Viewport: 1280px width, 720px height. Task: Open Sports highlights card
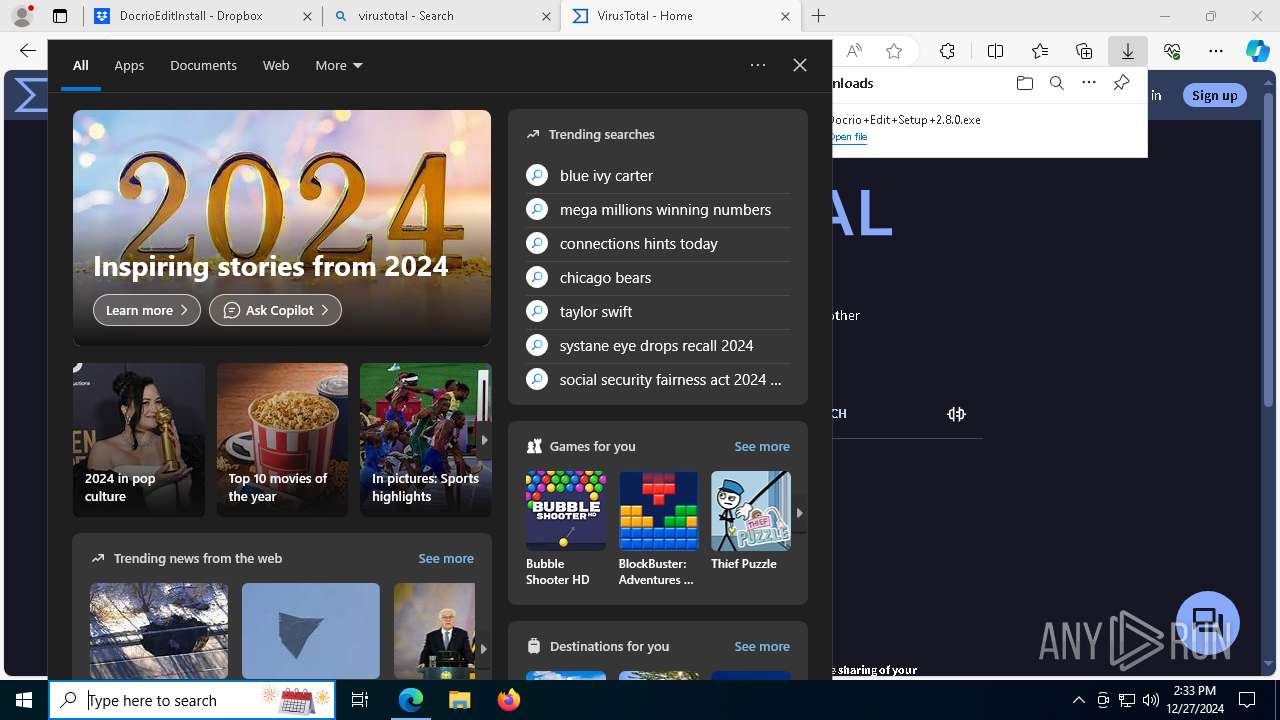426,440
